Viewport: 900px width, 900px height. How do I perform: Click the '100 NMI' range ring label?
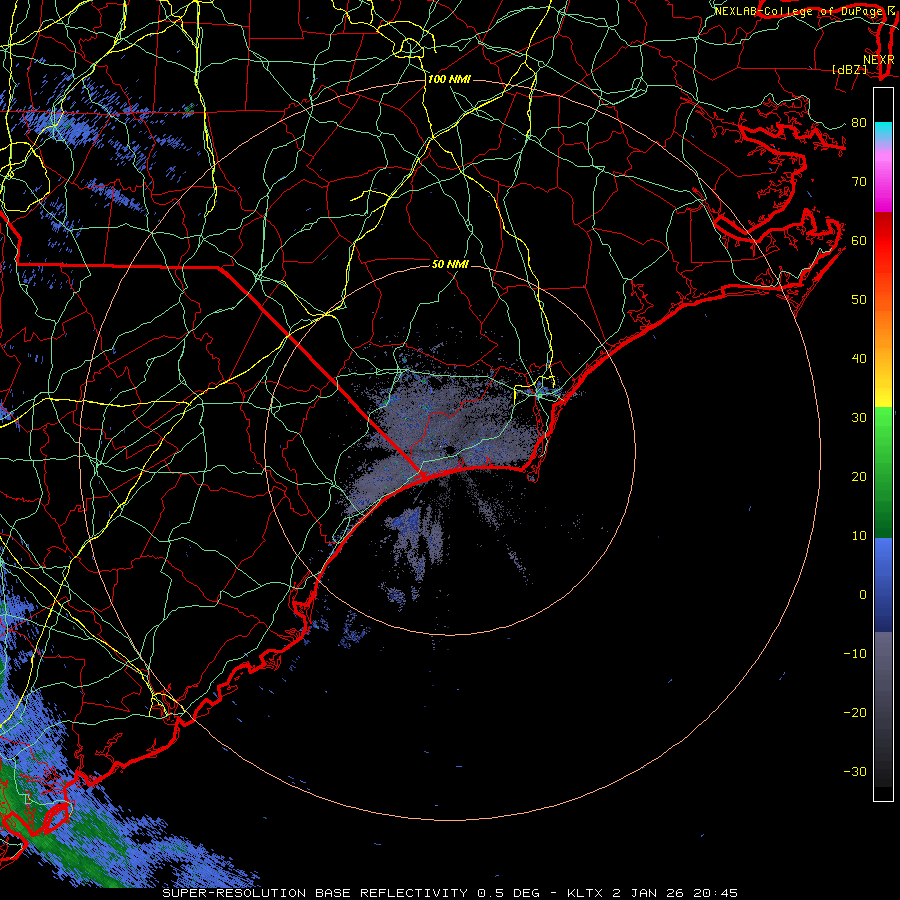(449, 79)
